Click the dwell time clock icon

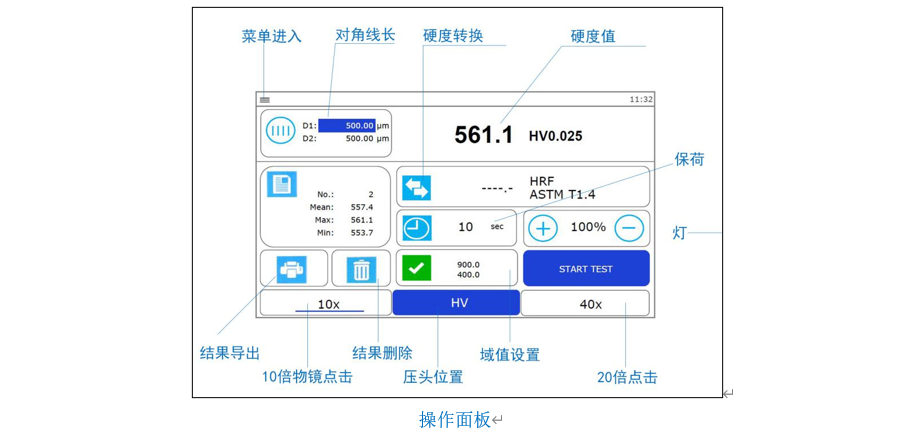[x=416, y=228]
